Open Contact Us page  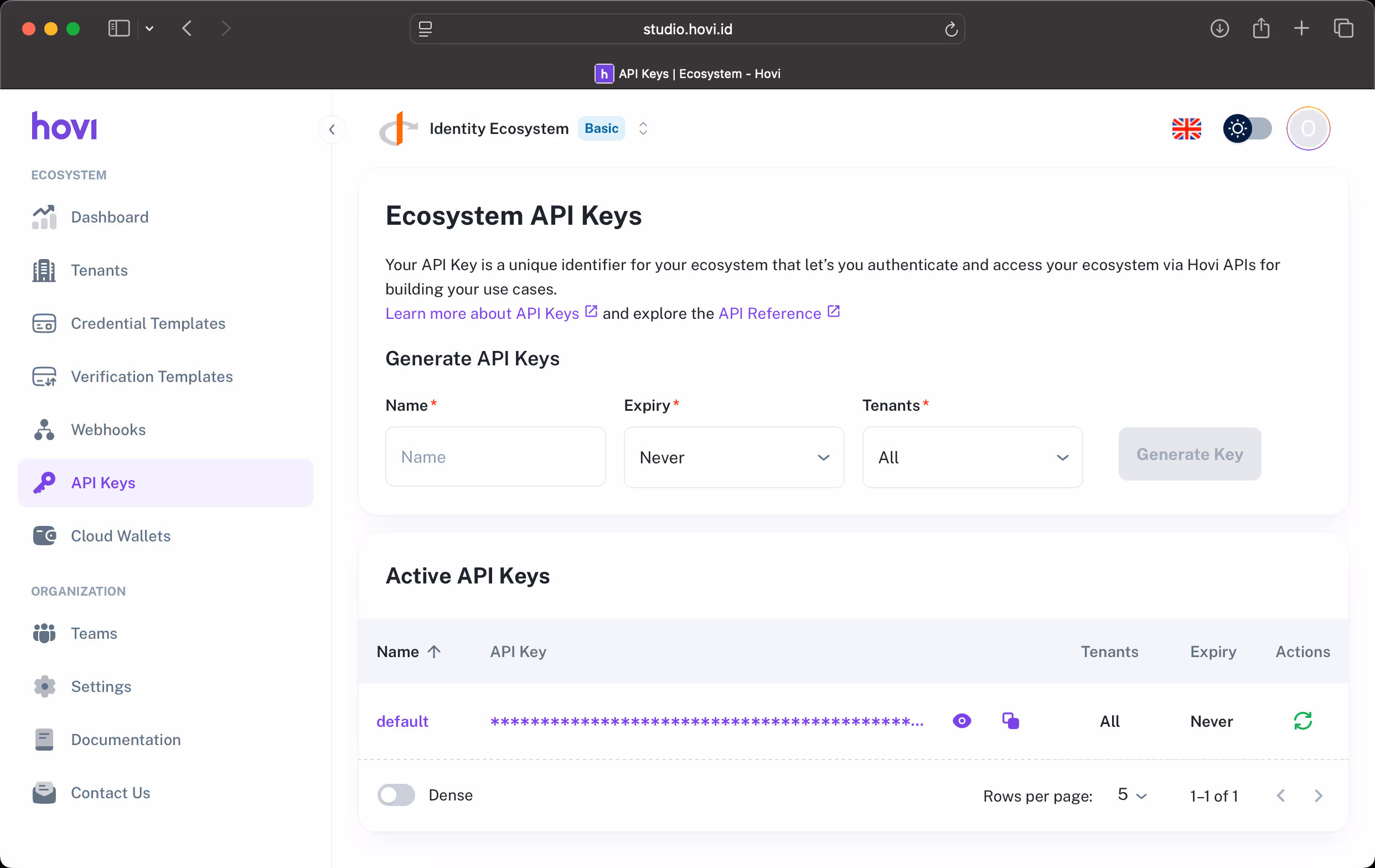tap(166, 793)
